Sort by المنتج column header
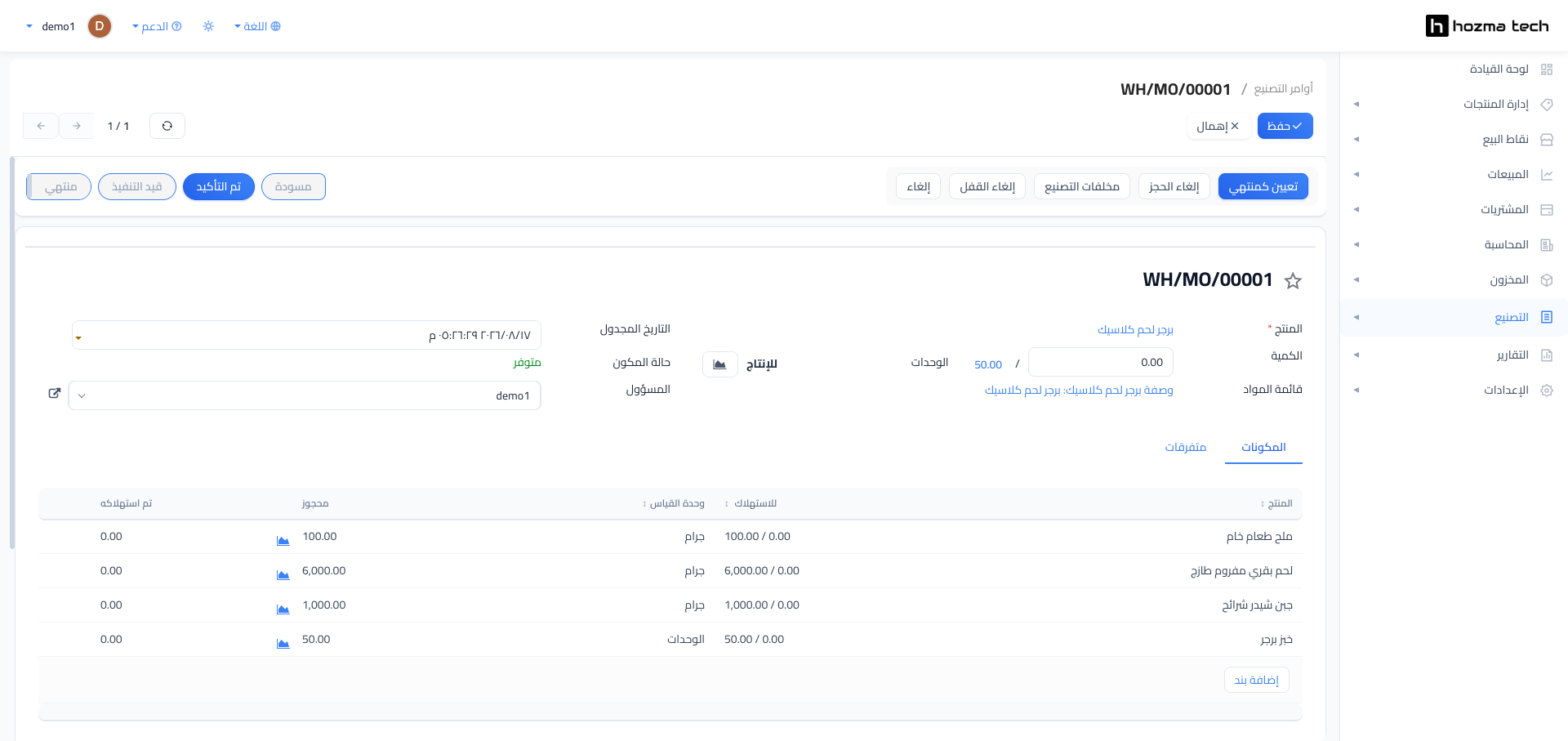 (1276, 503)
